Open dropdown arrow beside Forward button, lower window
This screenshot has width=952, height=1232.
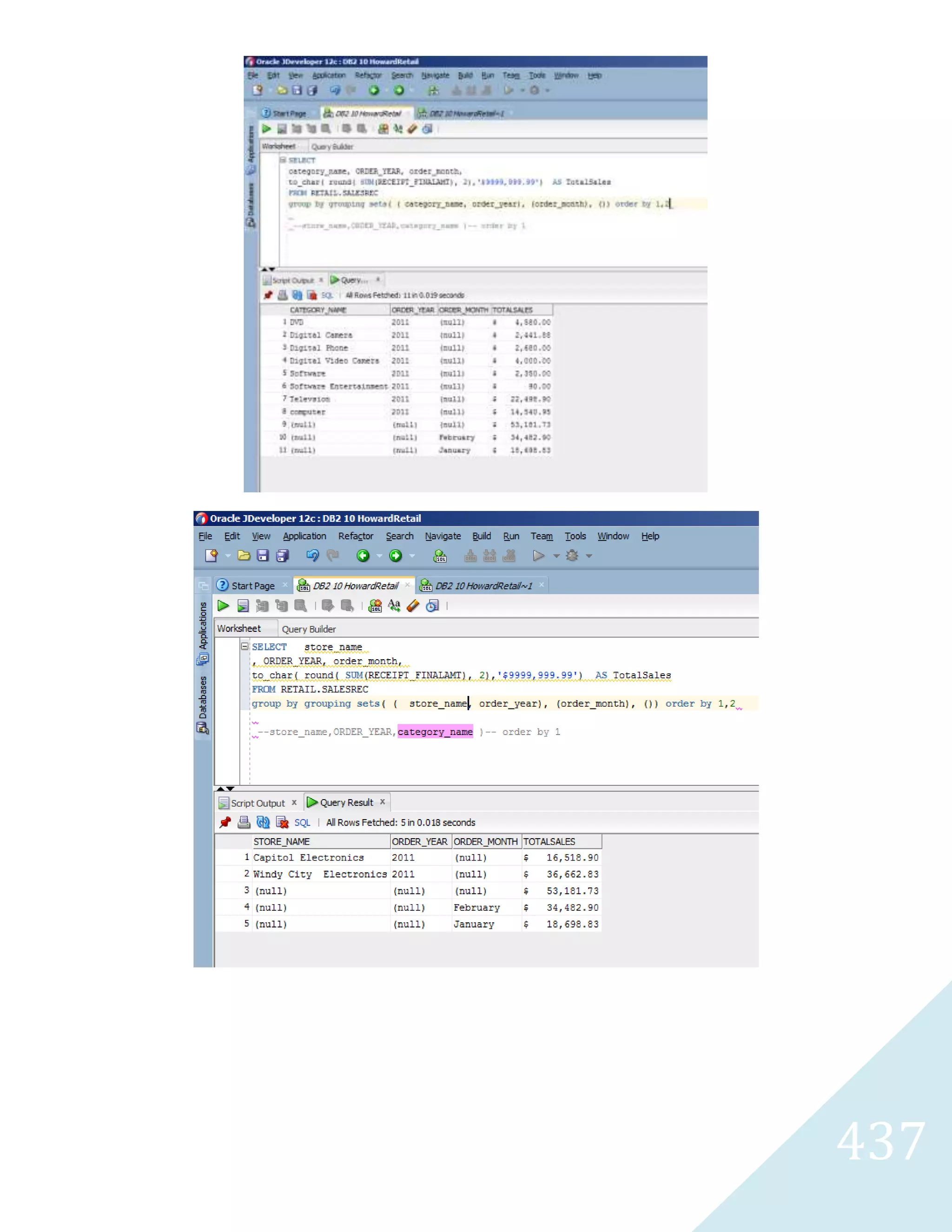(412, 556)
